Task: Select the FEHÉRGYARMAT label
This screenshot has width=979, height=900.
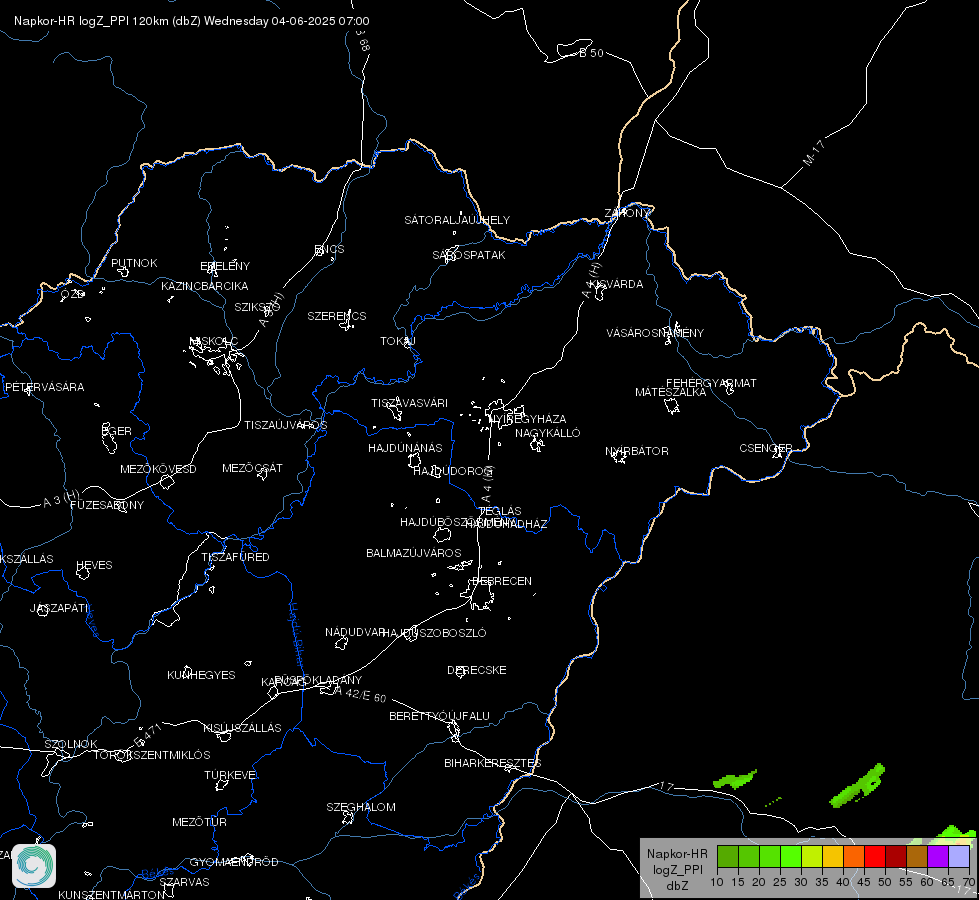Action: (x=711, y=383)
